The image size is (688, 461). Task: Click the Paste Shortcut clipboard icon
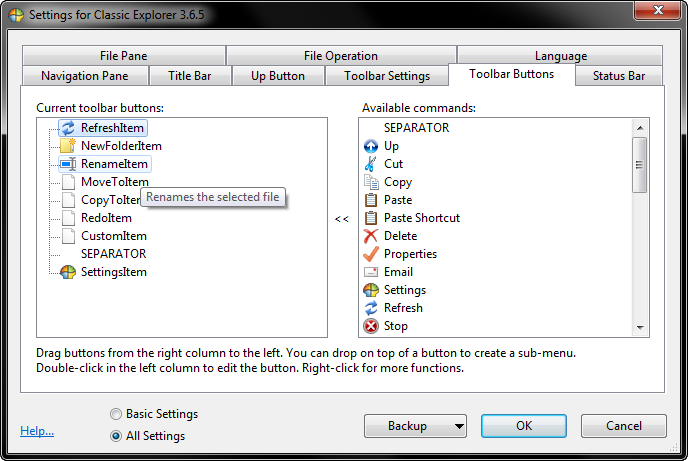point(371,218)
